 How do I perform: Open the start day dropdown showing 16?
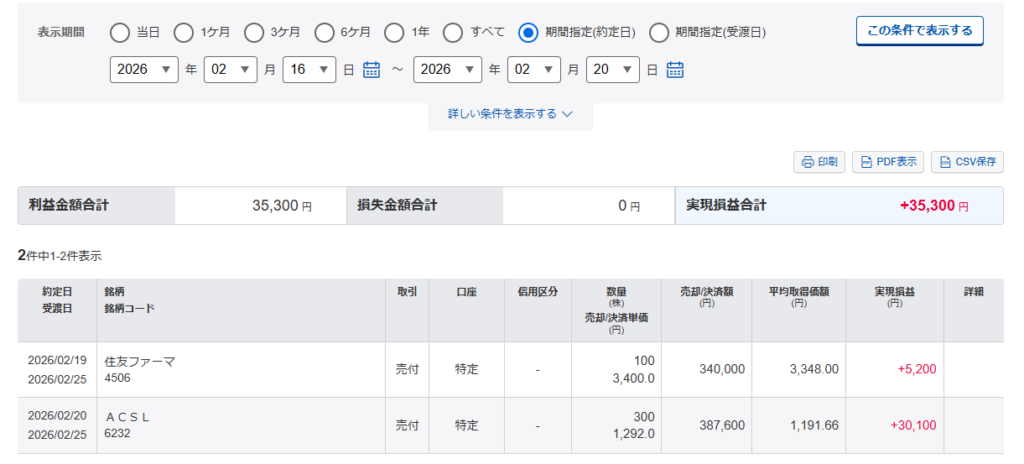coord(309,70)
